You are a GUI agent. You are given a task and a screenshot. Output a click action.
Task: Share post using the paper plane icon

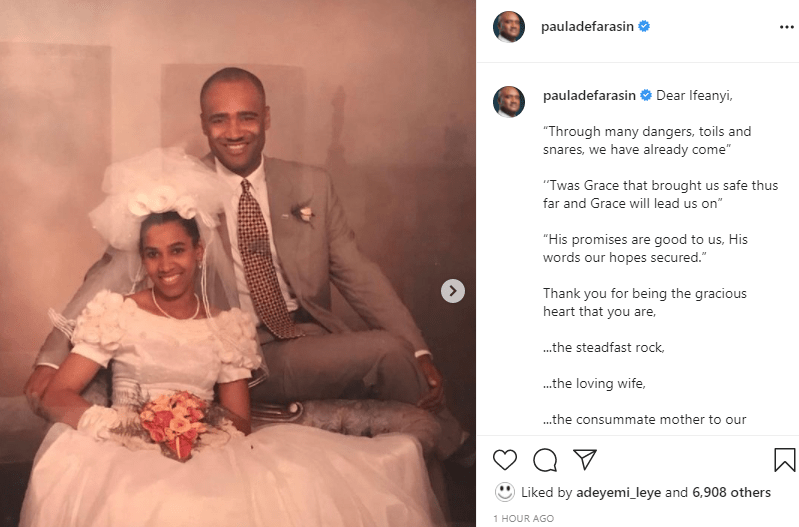pyautogui.click(x=584, y=459)
